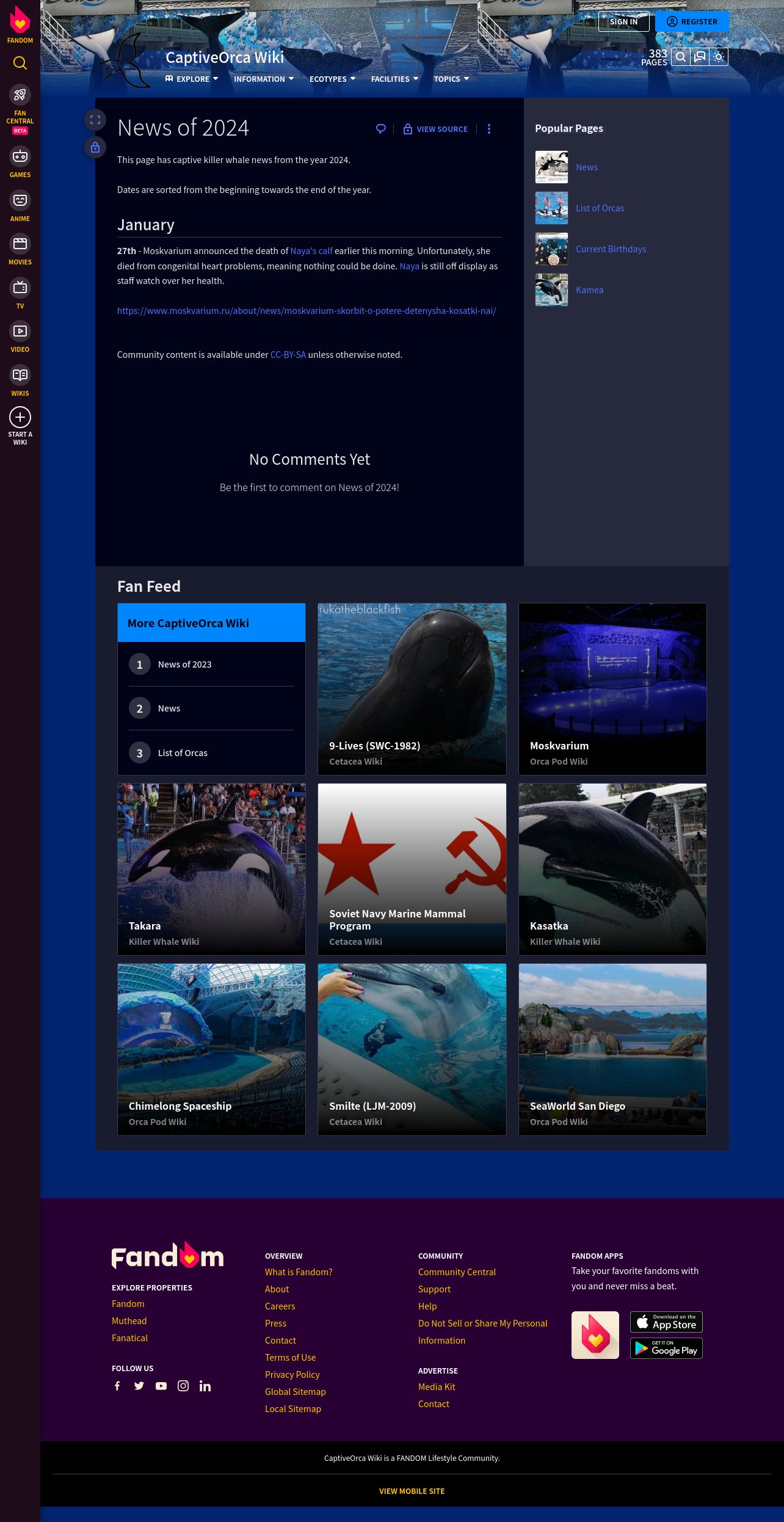Open the page's more actions menu
The width and height of the screenshot is (784, 1522).
[488, 129]
